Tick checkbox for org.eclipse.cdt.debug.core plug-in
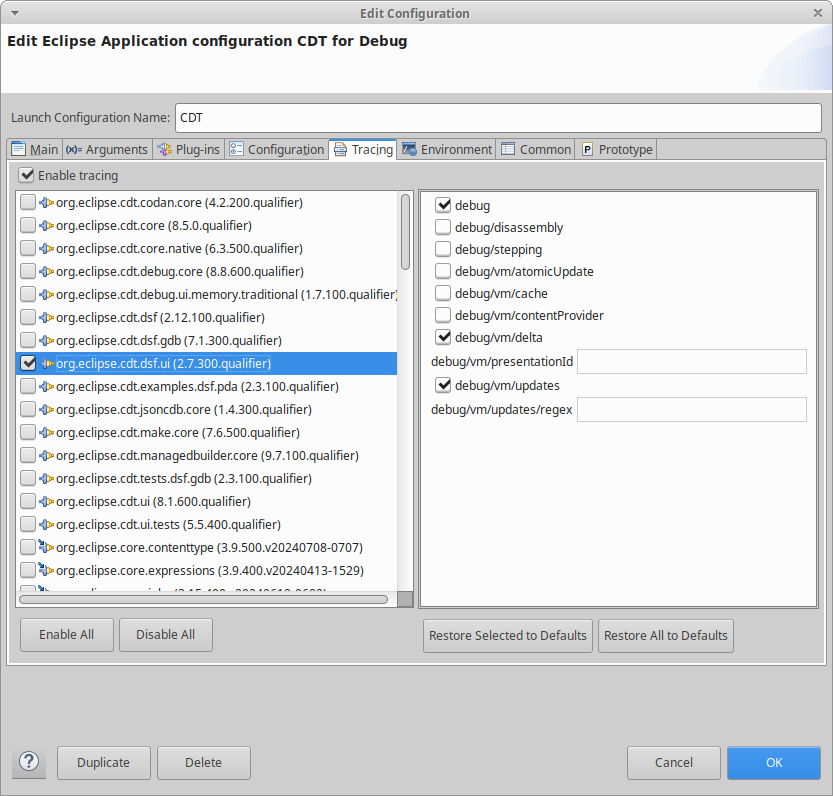833x796 pixels. pos(28,271)
